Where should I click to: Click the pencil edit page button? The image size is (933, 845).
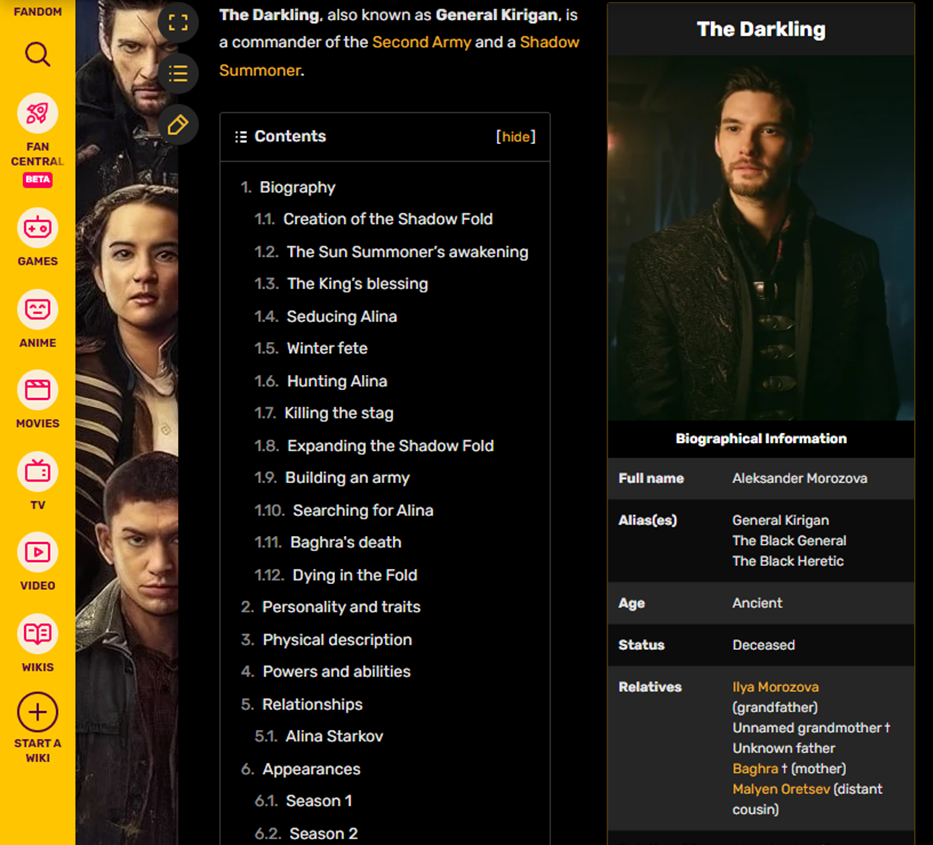pos(178,125)
